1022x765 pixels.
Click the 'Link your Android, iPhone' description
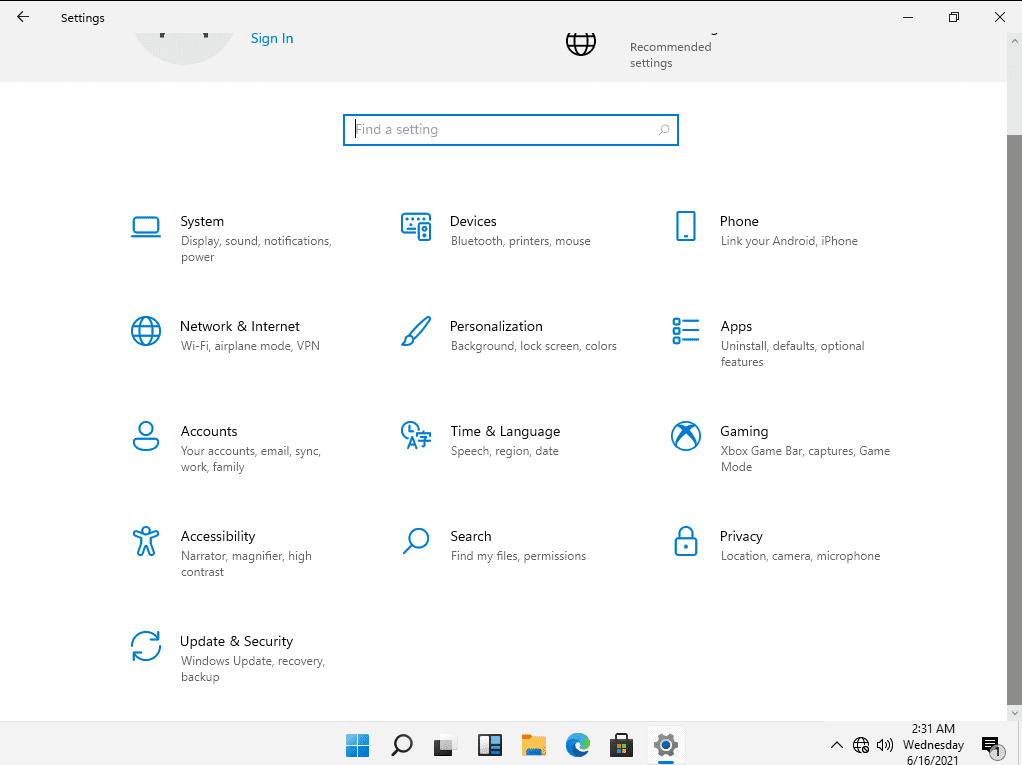[789, 241]
